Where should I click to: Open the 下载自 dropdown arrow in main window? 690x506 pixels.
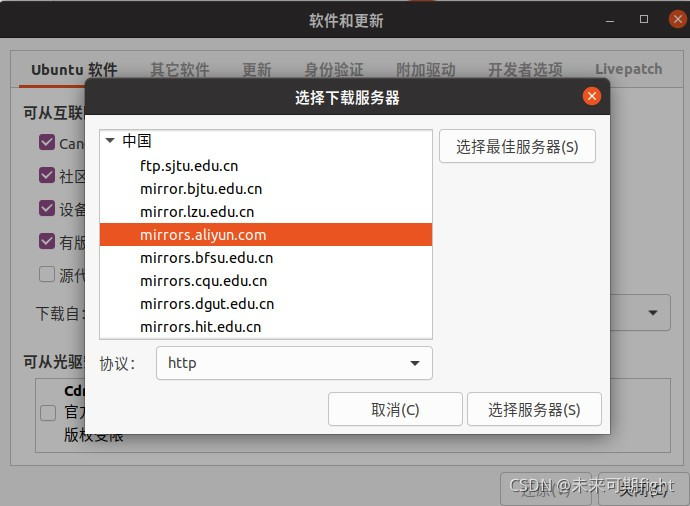(653, 313)
